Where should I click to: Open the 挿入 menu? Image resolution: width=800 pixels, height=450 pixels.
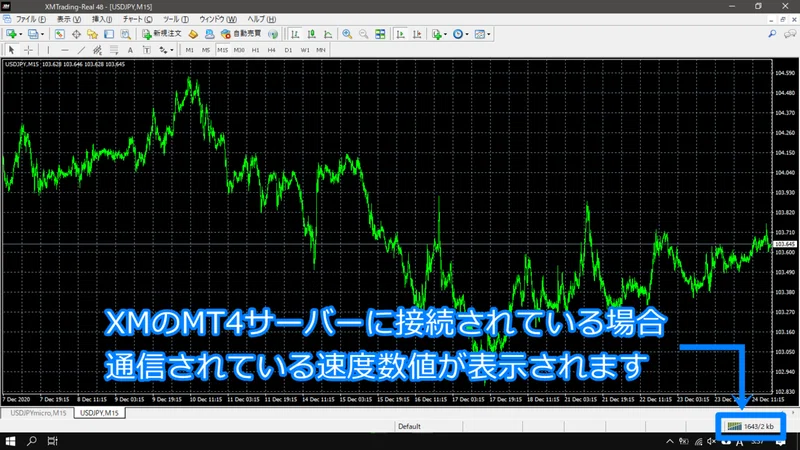pos(102,19)
